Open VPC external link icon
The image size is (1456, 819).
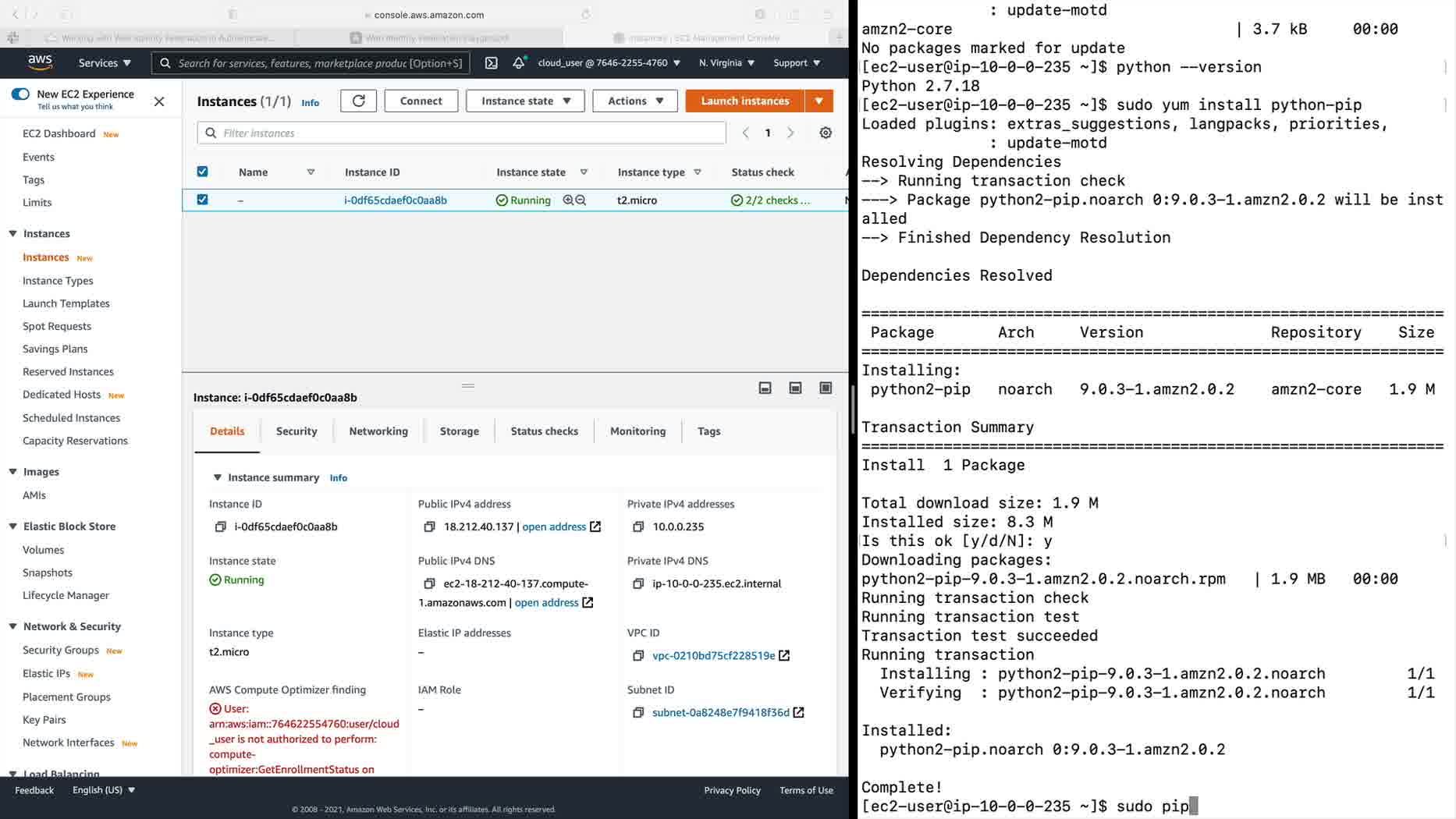(784, 656)
